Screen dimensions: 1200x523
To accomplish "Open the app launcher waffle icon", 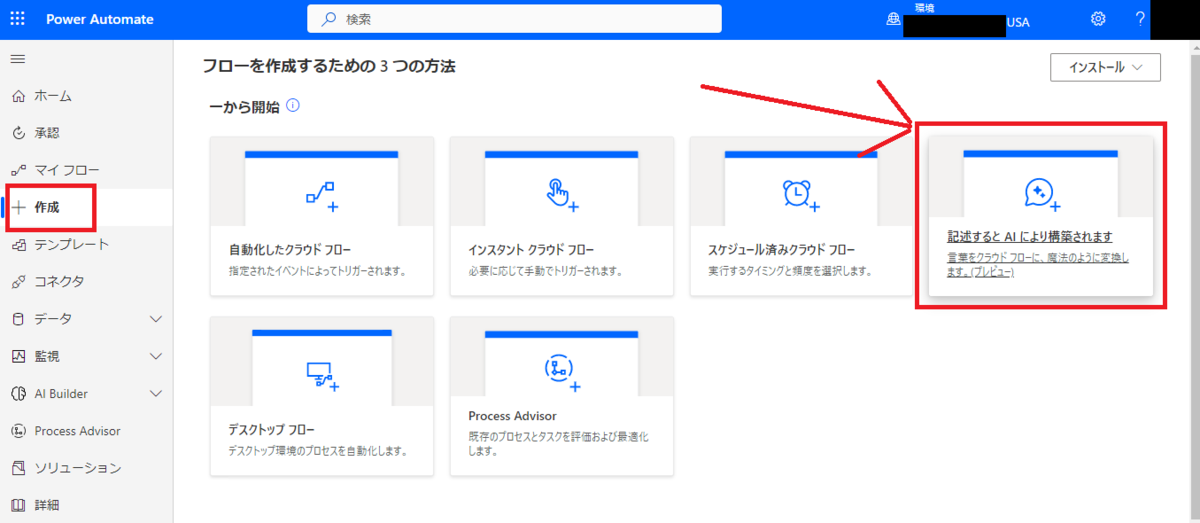I will [x=19, y=19].
